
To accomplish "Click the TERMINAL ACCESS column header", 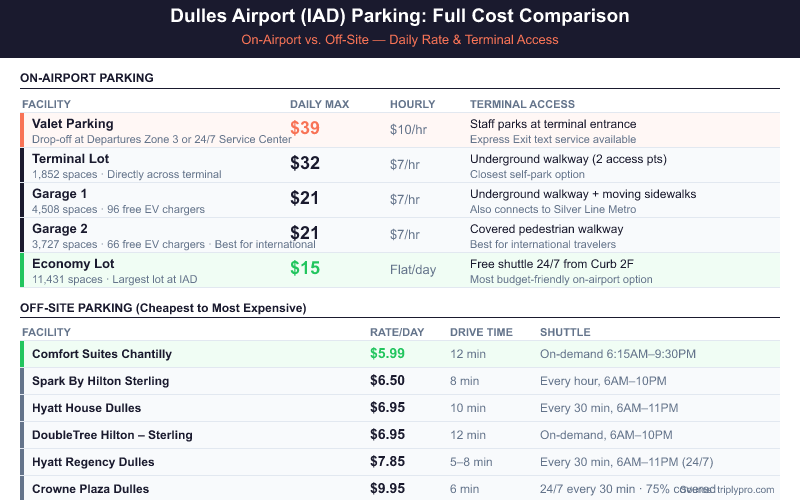I will (522, 104).
